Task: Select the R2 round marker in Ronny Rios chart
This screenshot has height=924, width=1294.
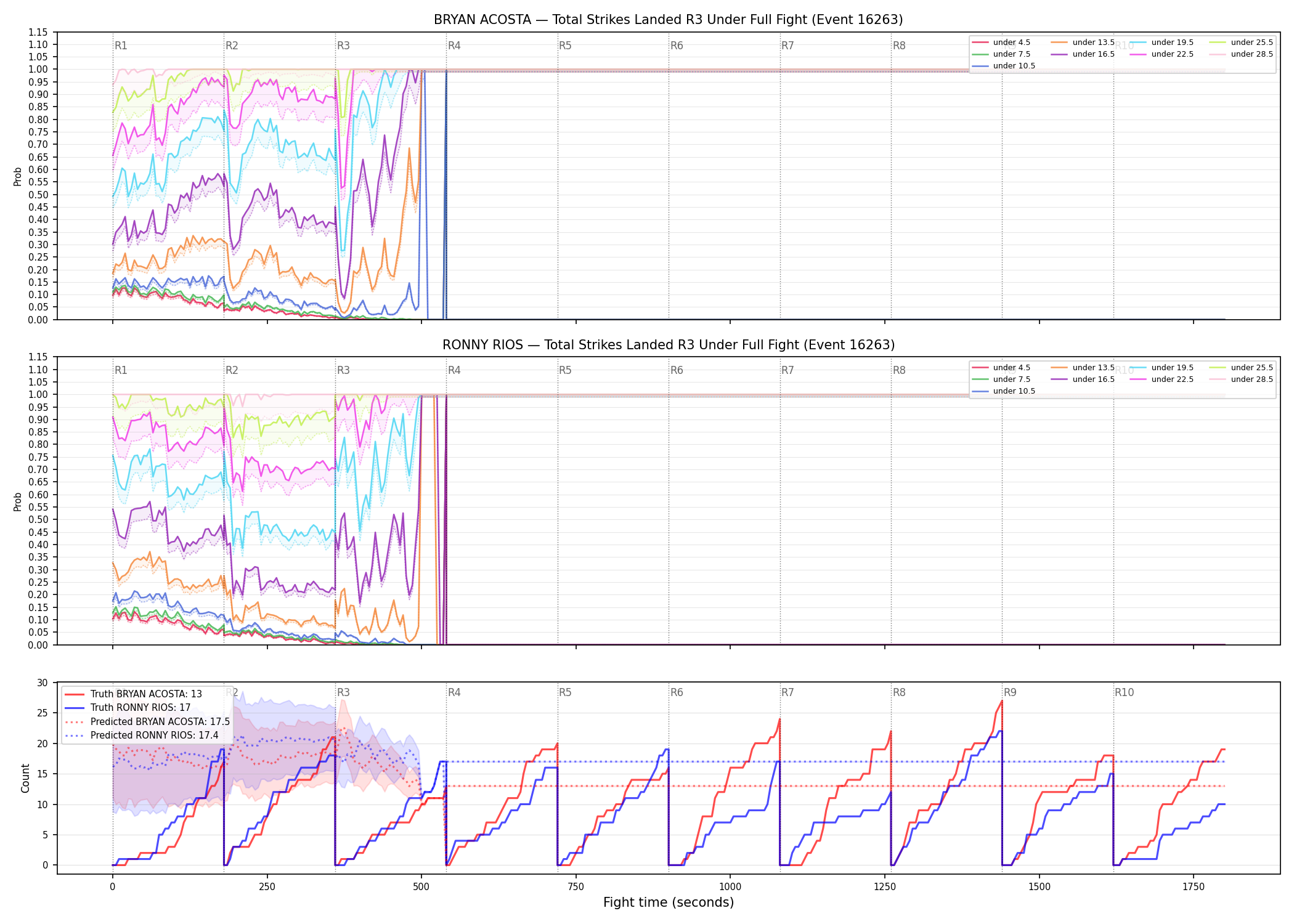Action: [232, 370]
